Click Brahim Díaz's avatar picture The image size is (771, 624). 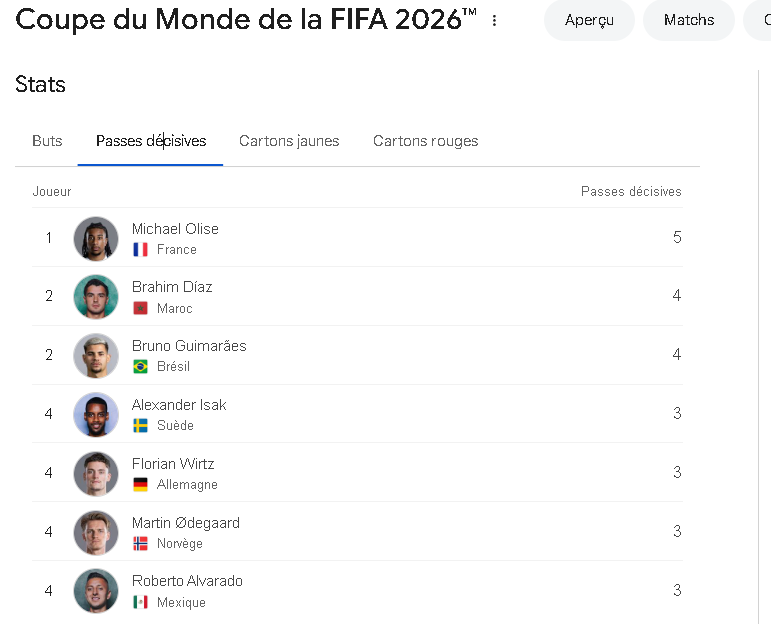[x=96, y=297]
